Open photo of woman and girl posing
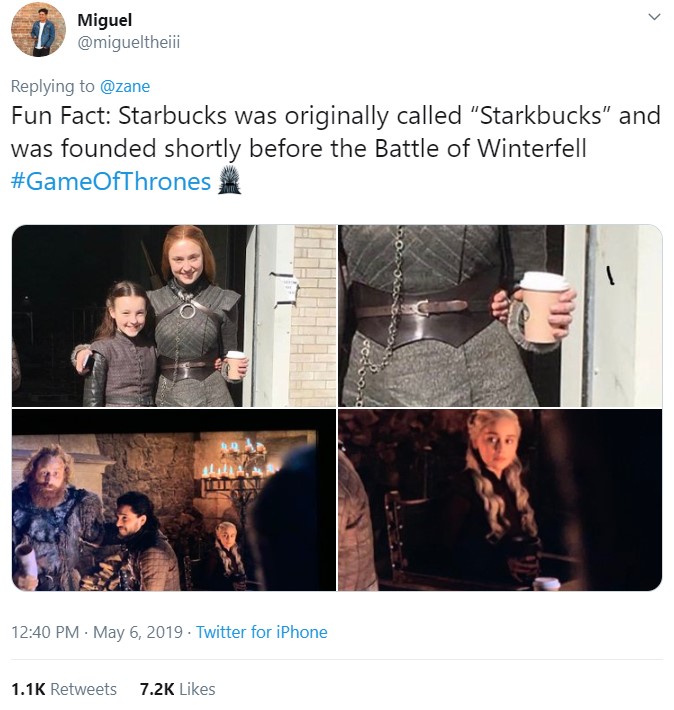The image size is (674, 710). (x=174, y=315)
